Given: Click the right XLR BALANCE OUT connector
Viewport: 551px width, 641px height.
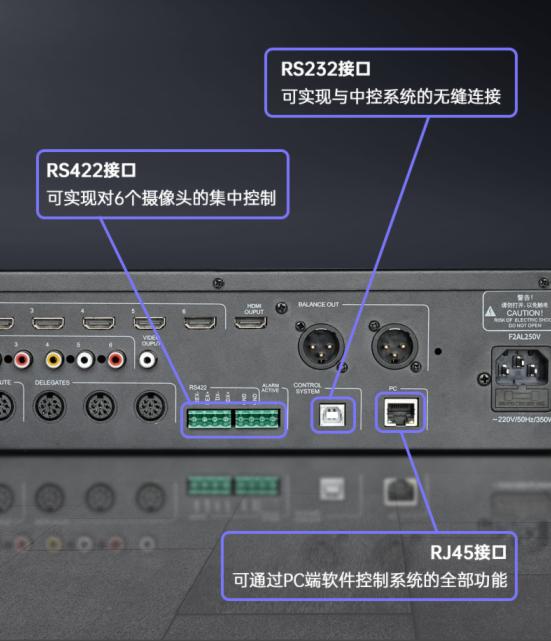Looking at the screenshot, I should (x=394, y=347).
